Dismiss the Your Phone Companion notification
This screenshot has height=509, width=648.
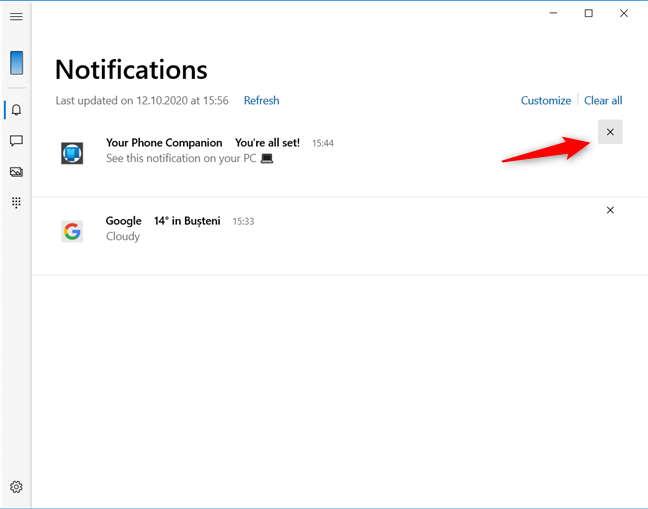(x=610, y=132)
